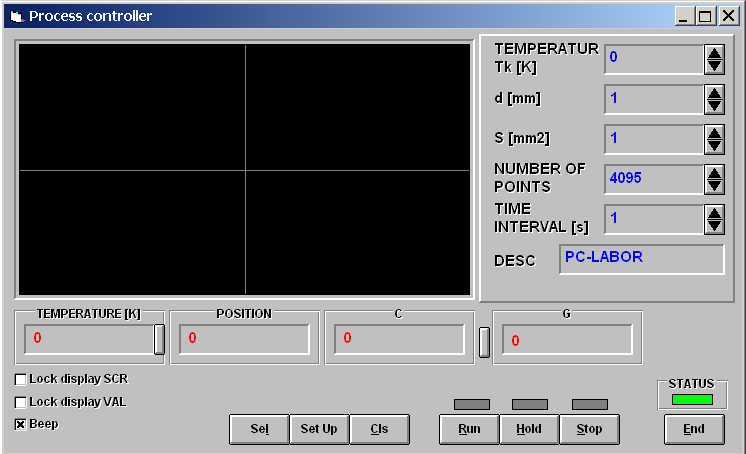The width and height of the screenshot is (746, 454).
Task: Exit using the End button
Action: (694, 429)
